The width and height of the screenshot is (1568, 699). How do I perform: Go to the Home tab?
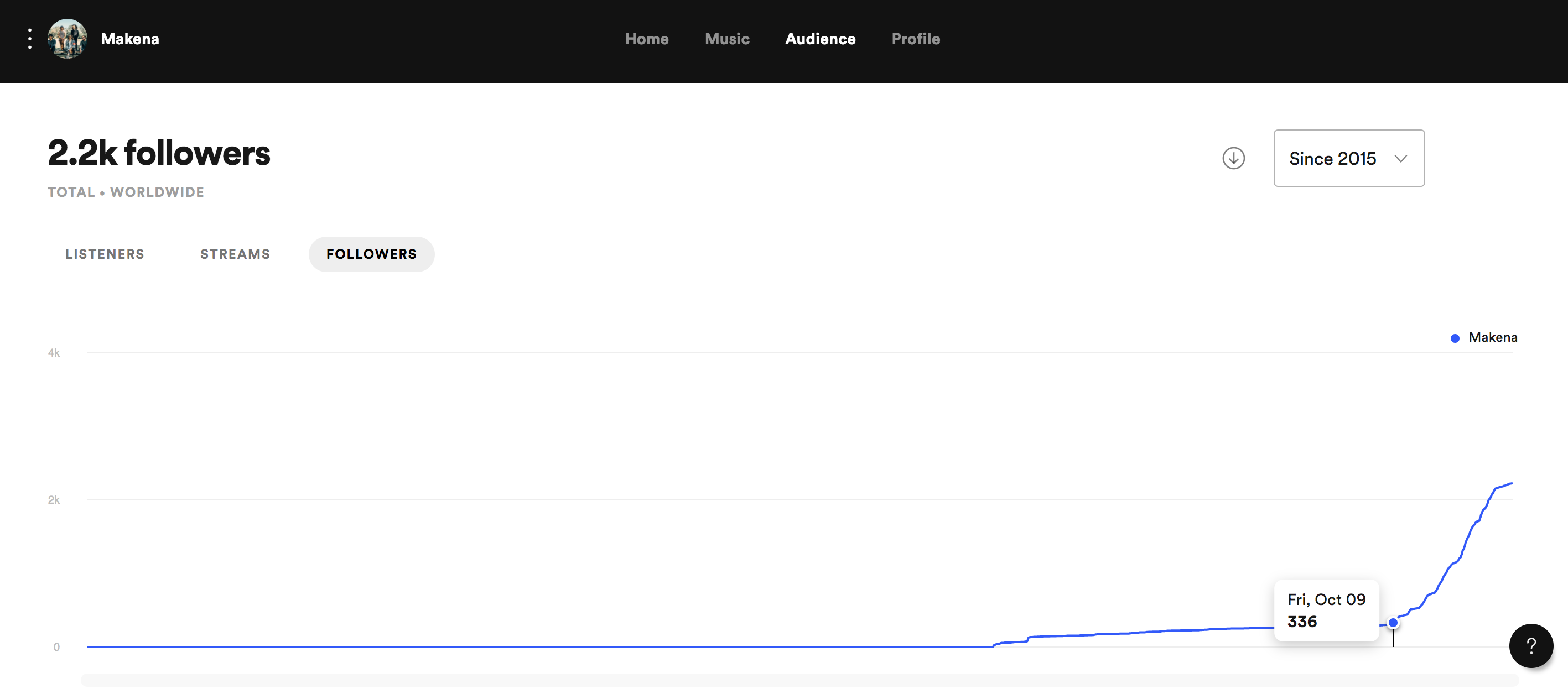tap(646, 39)
